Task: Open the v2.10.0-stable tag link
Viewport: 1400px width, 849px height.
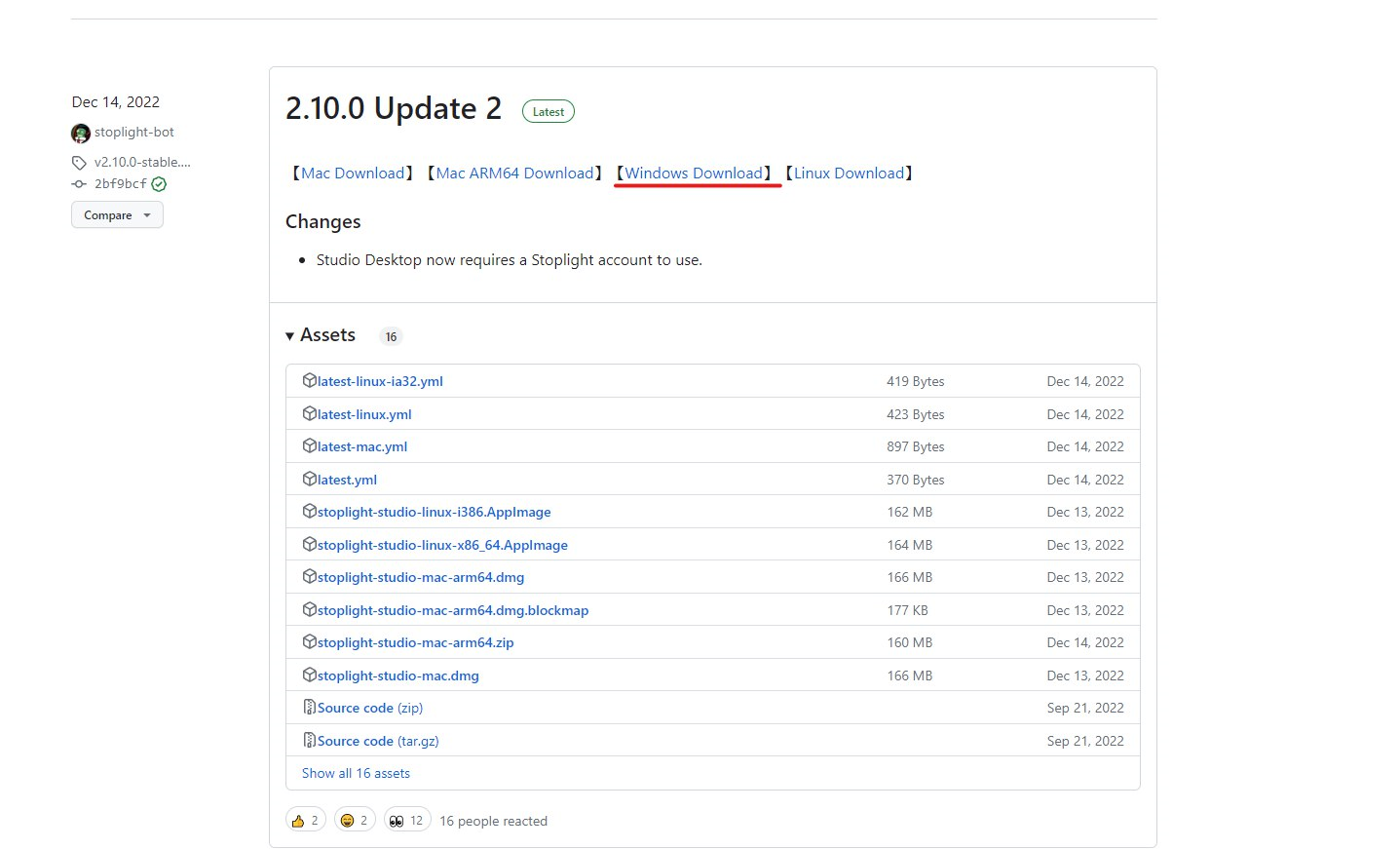Action: click(x=142, y=162)
